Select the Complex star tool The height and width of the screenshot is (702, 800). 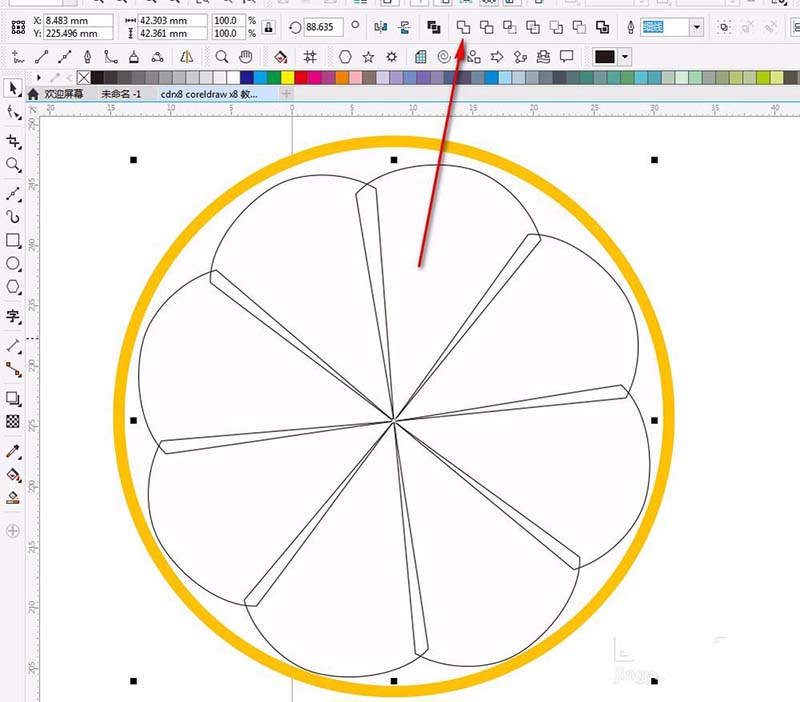coord(391,57)
